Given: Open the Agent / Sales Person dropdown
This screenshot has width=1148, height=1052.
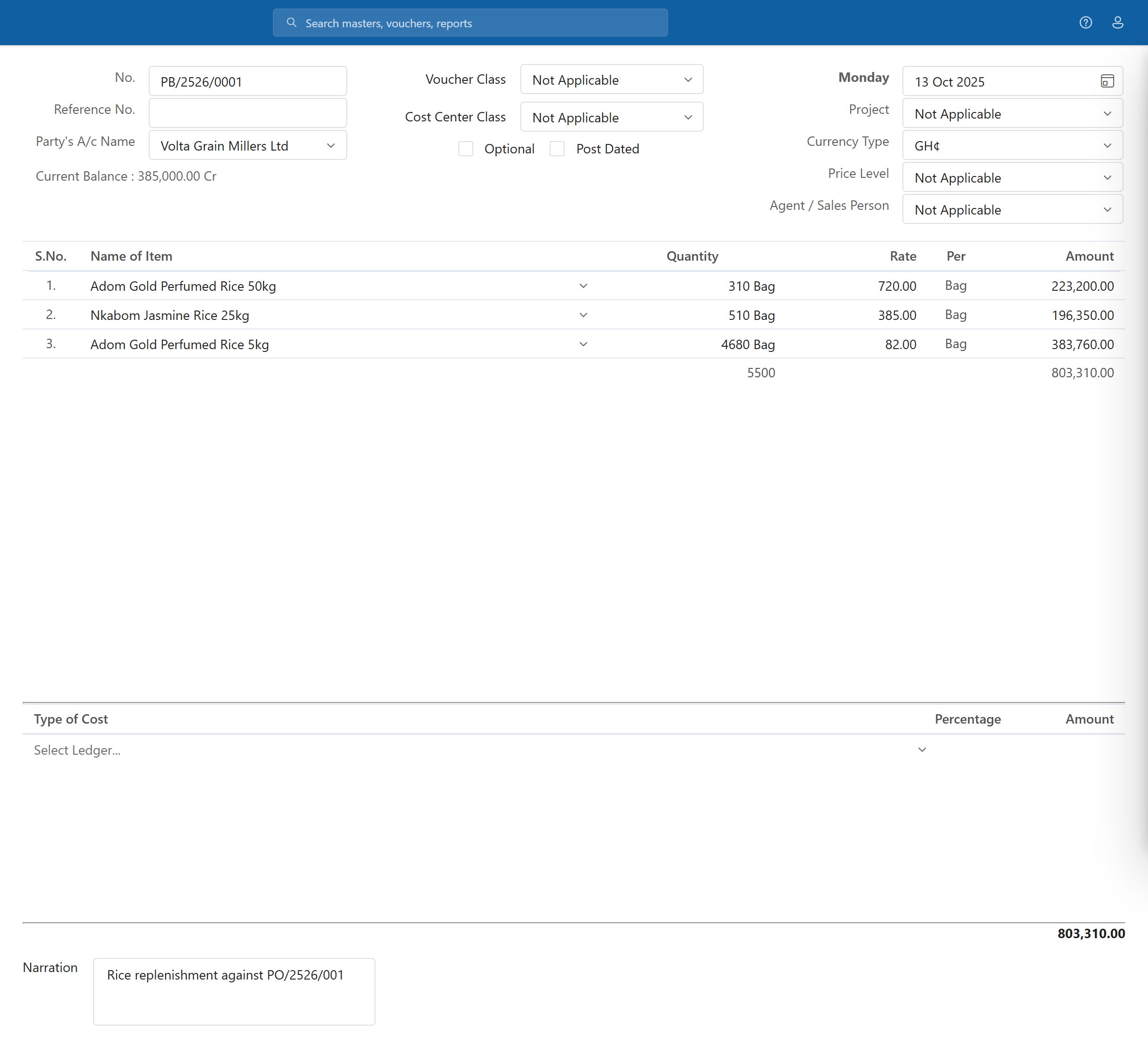Looking at the screenshot, I should pyautogui.click(x=1012, y=210).
